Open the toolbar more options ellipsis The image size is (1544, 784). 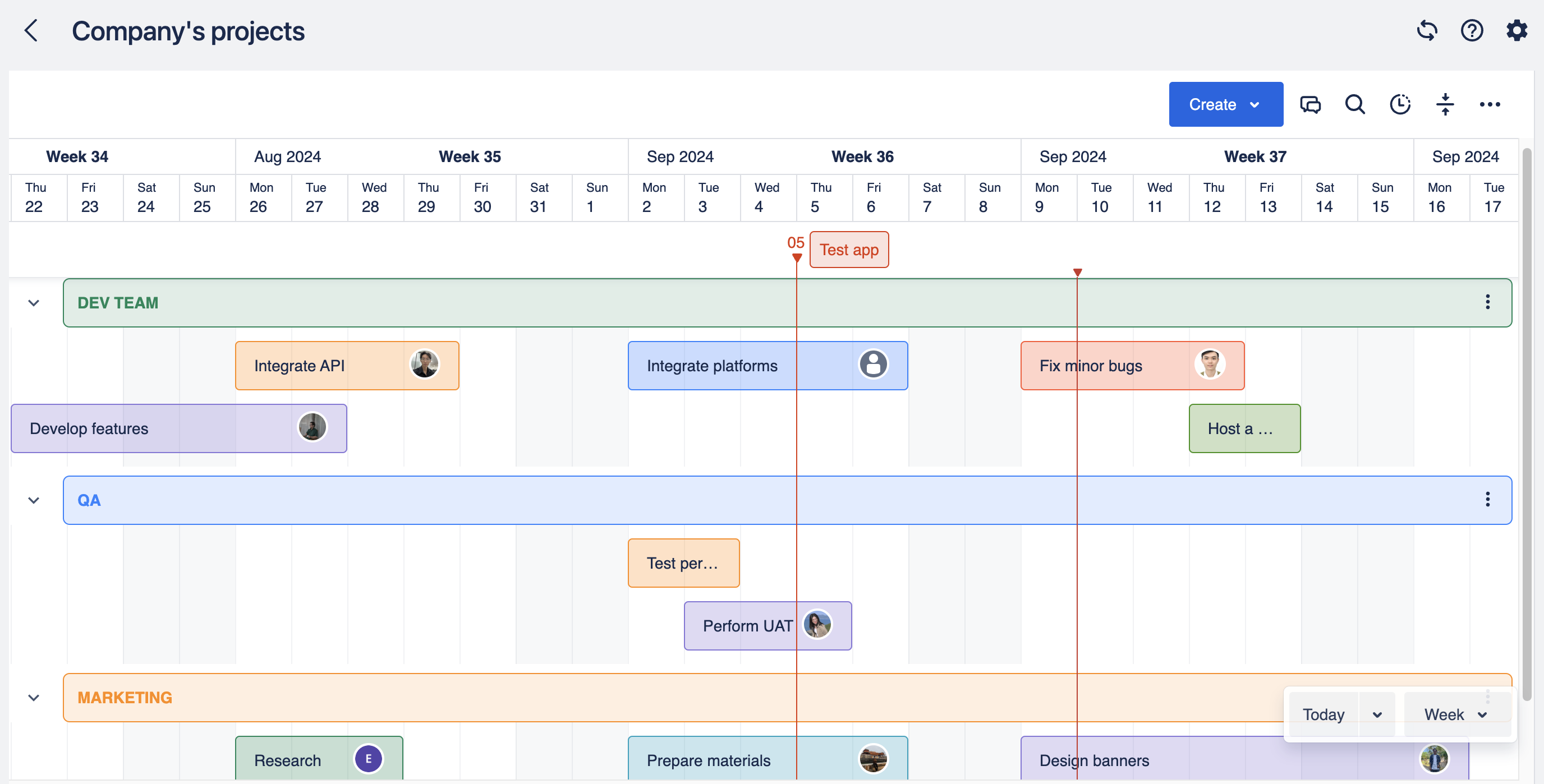[x=1490, y=104]
